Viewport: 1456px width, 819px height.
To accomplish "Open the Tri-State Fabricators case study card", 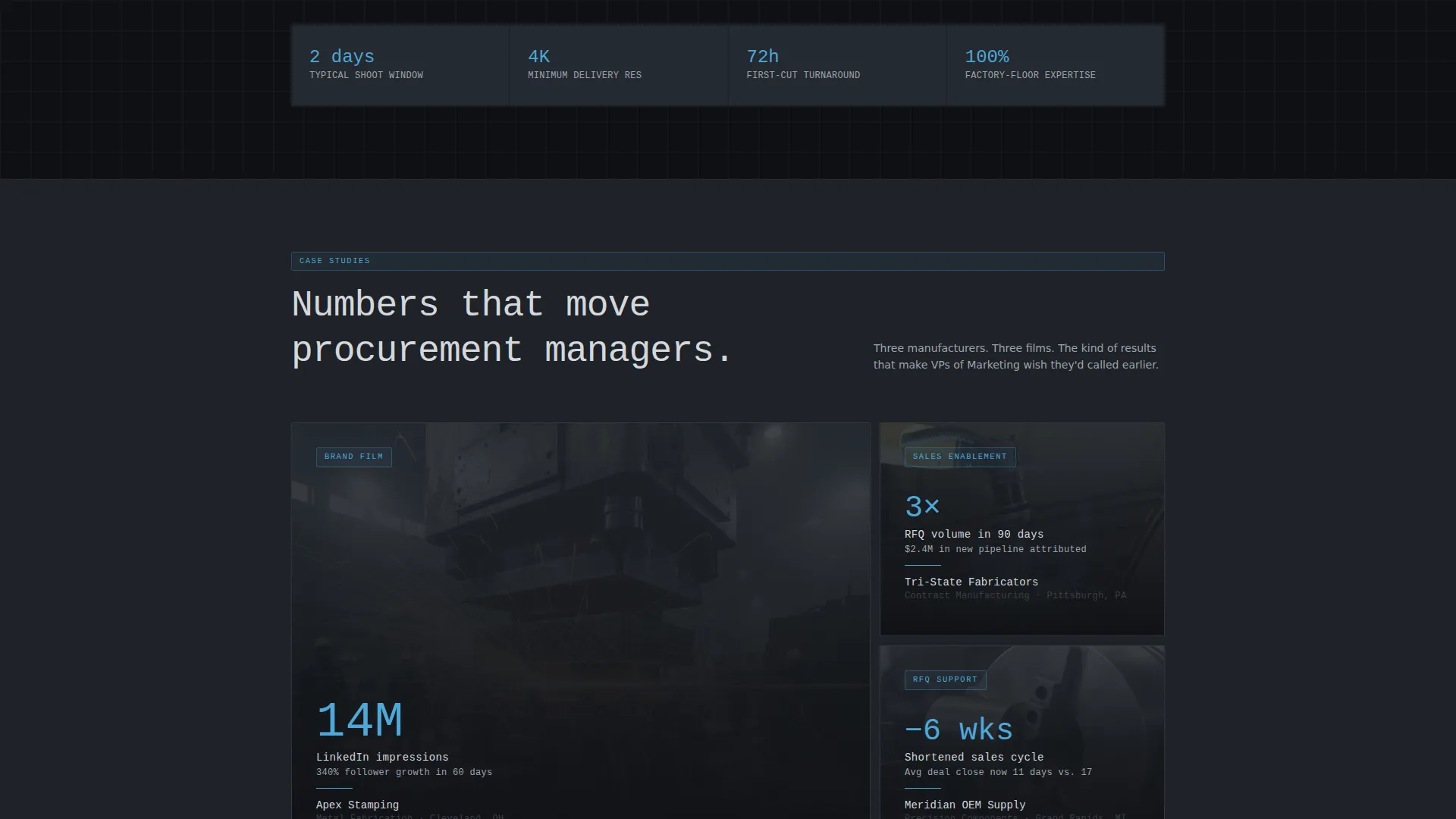I will coord(1022,529).
